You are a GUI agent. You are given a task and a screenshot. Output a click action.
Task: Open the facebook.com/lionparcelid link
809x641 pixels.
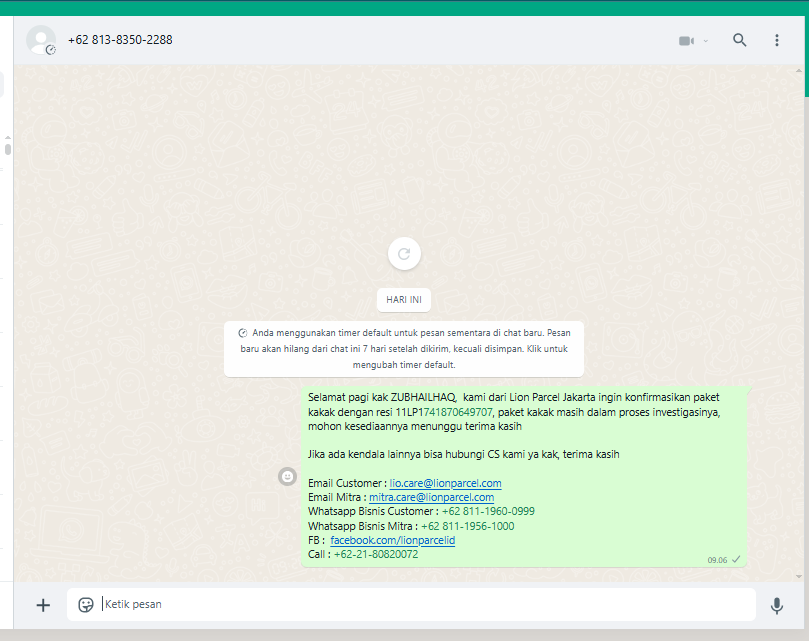[393, 540]
